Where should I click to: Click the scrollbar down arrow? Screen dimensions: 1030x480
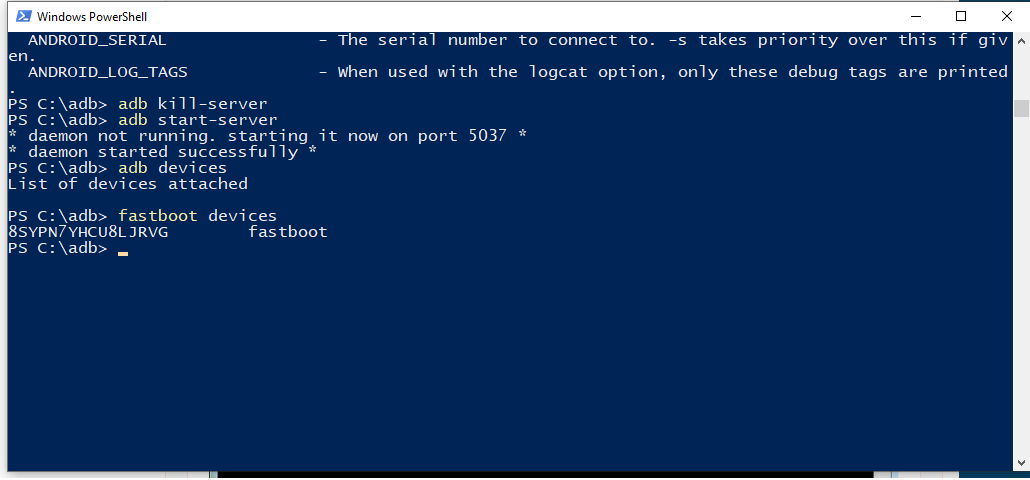point(1020,462)
